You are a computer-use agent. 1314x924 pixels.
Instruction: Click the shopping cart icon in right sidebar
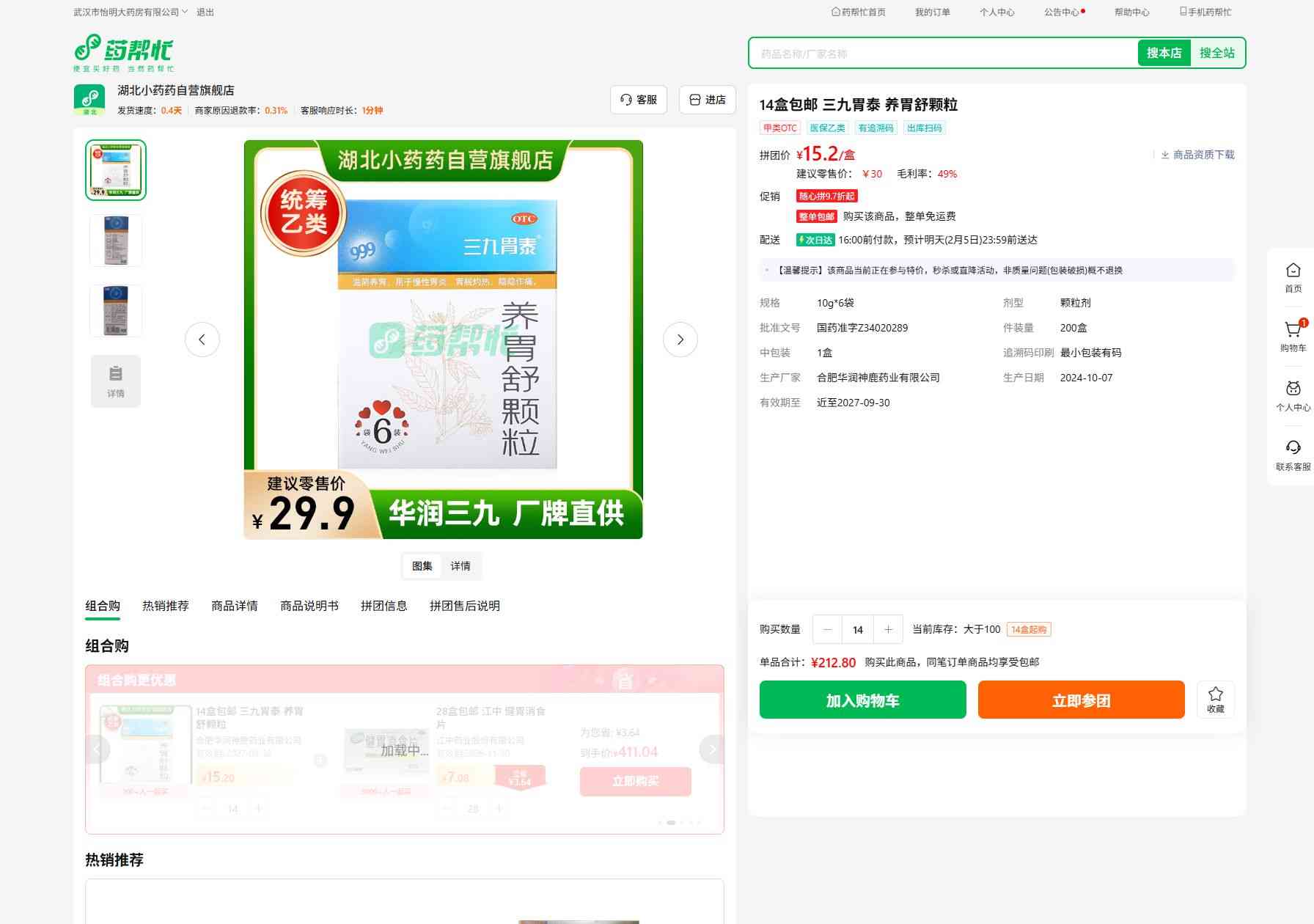[x=1293, y=331]
